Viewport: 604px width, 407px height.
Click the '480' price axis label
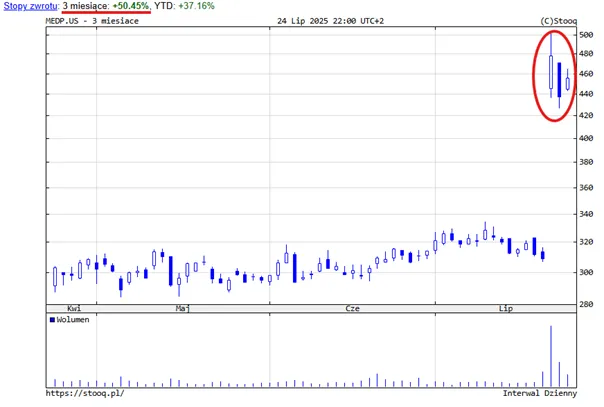coord(586,54)
